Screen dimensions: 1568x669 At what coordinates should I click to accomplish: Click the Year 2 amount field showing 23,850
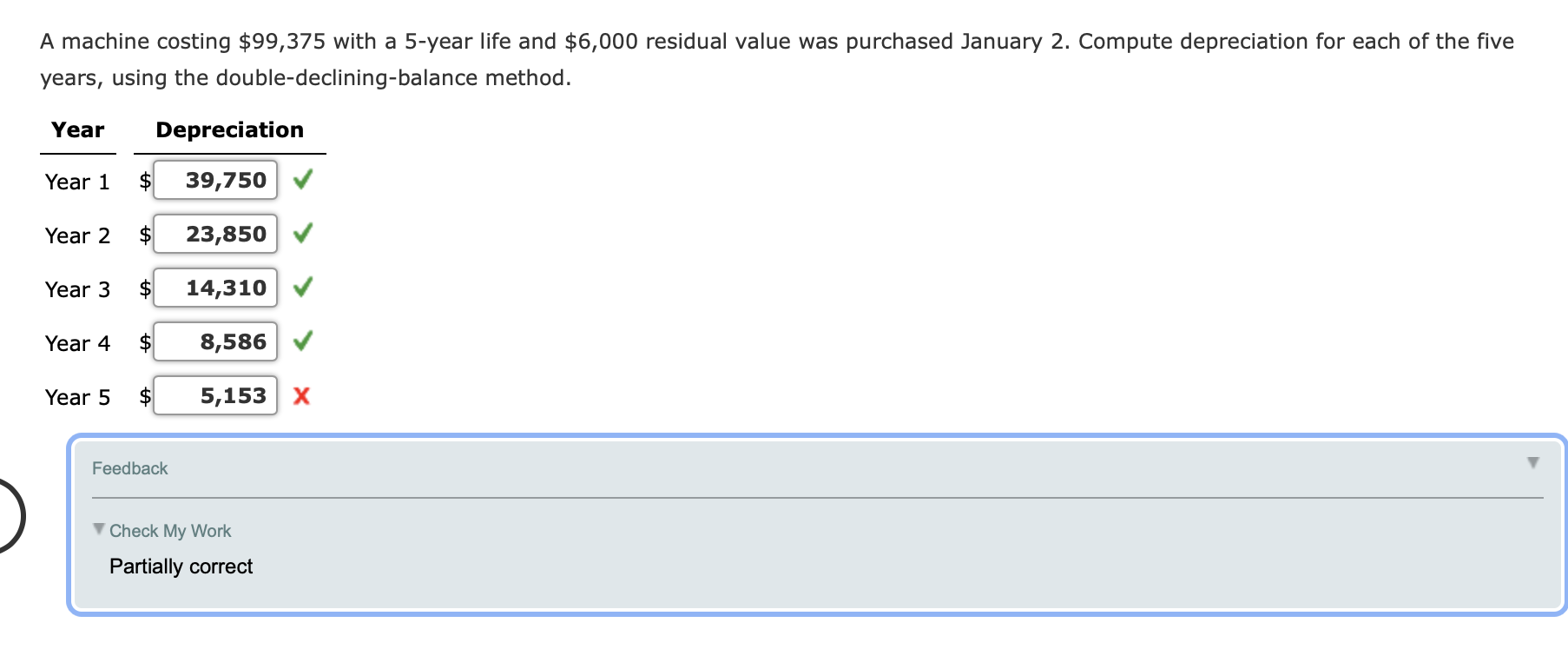coord(214,234)
